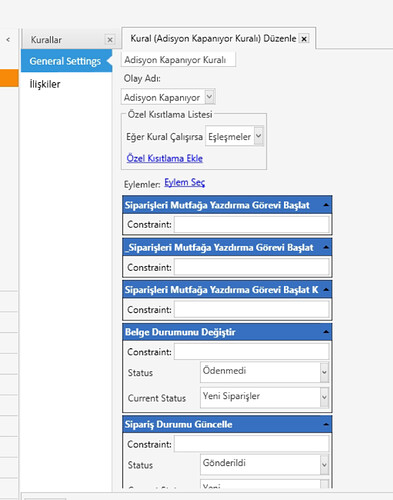393x500 pixels.
Task: Close the Kurallar tab
Action: coord(110,40)
